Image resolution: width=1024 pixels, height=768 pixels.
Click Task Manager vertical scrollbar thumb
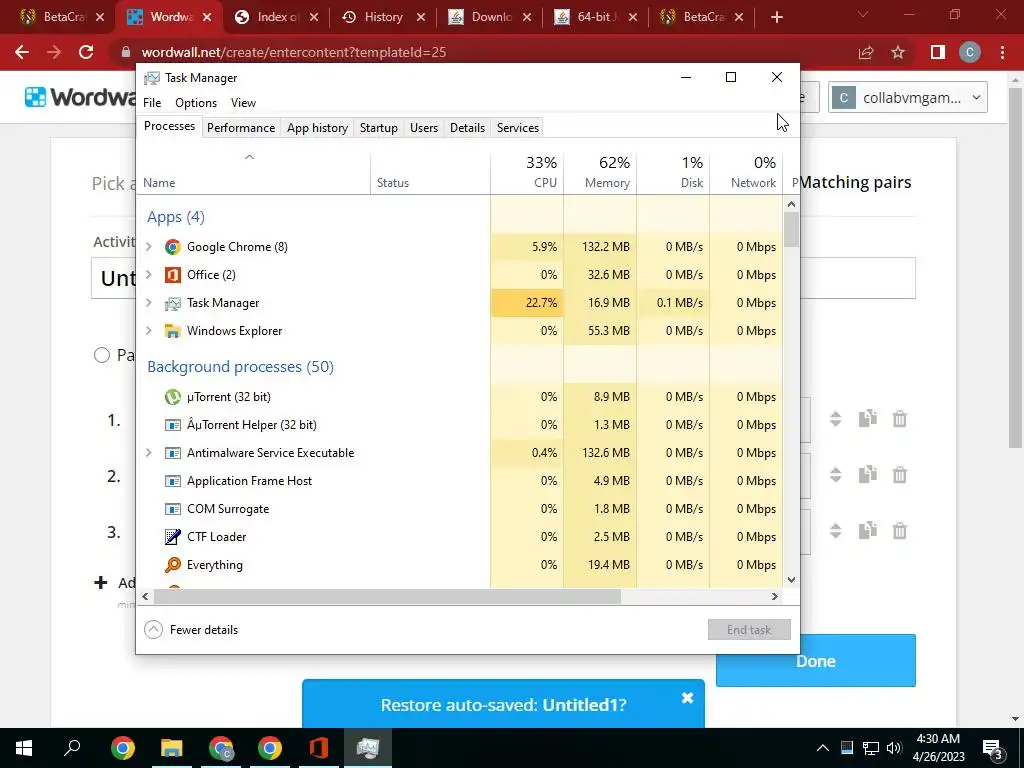click(791, 229)
